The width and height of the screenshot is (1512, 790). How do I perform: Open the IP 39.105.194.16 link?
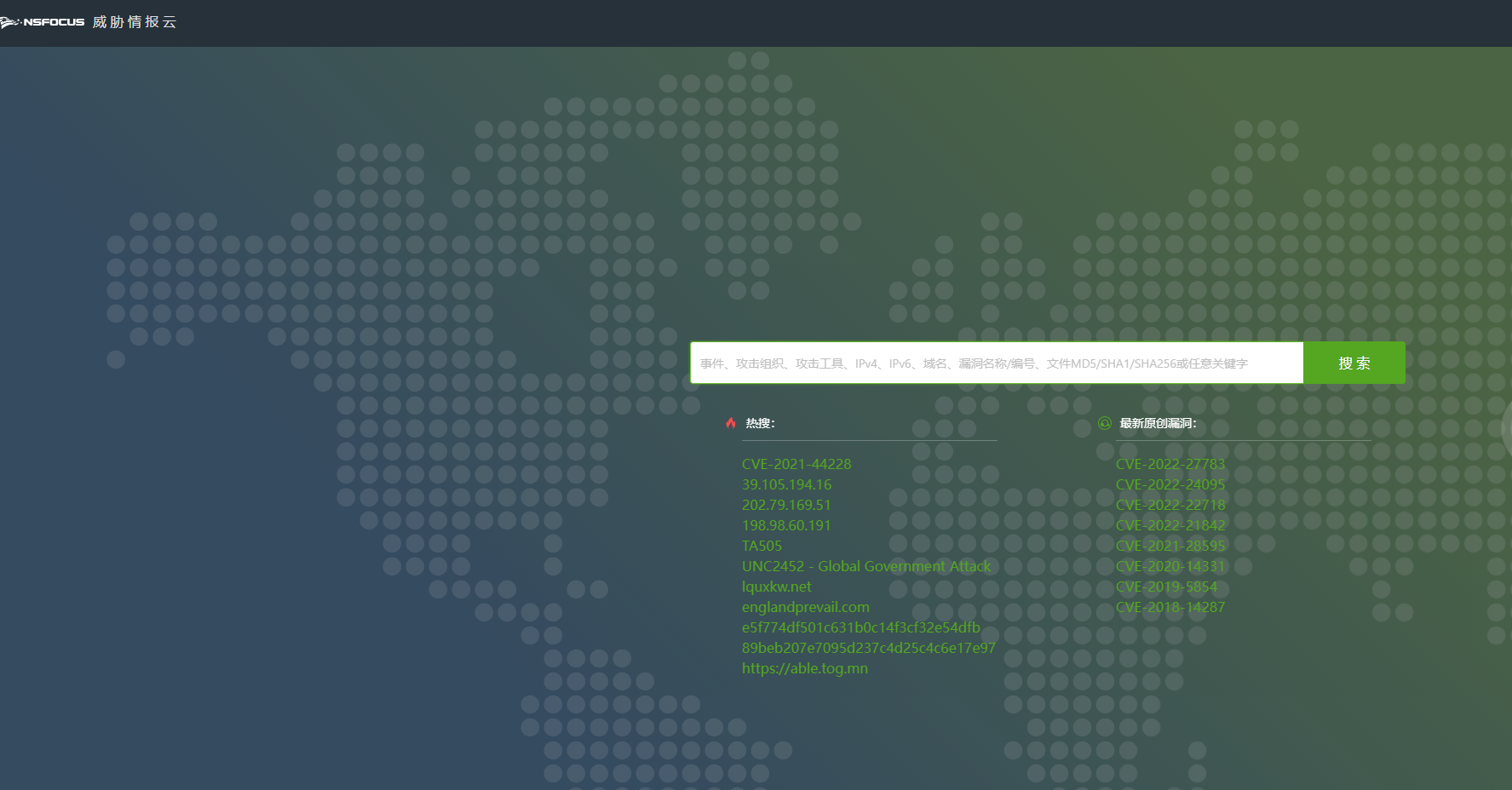pos(785,484)
